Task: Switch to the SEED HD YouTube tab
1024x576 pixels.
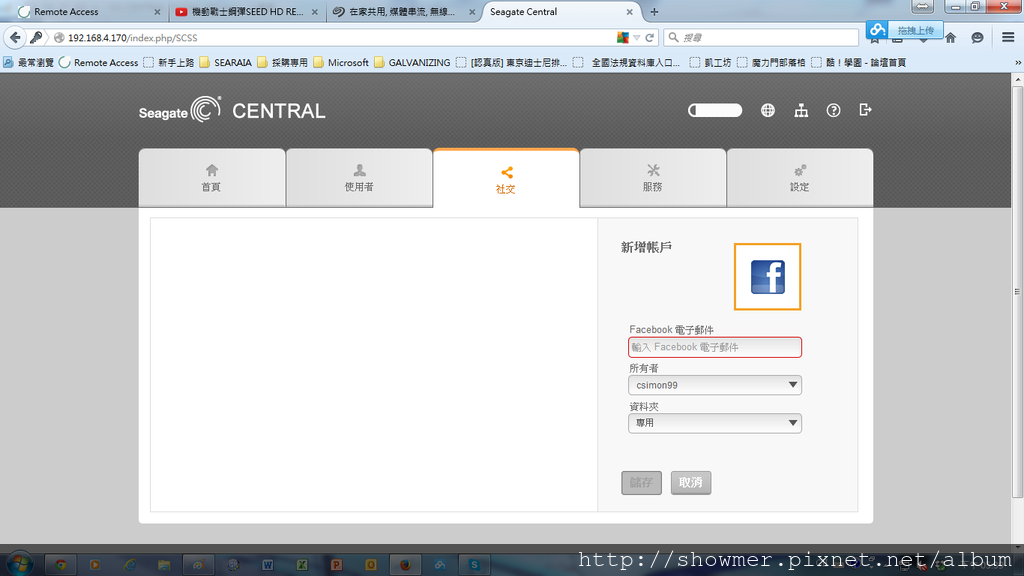Action: point(247,12)
